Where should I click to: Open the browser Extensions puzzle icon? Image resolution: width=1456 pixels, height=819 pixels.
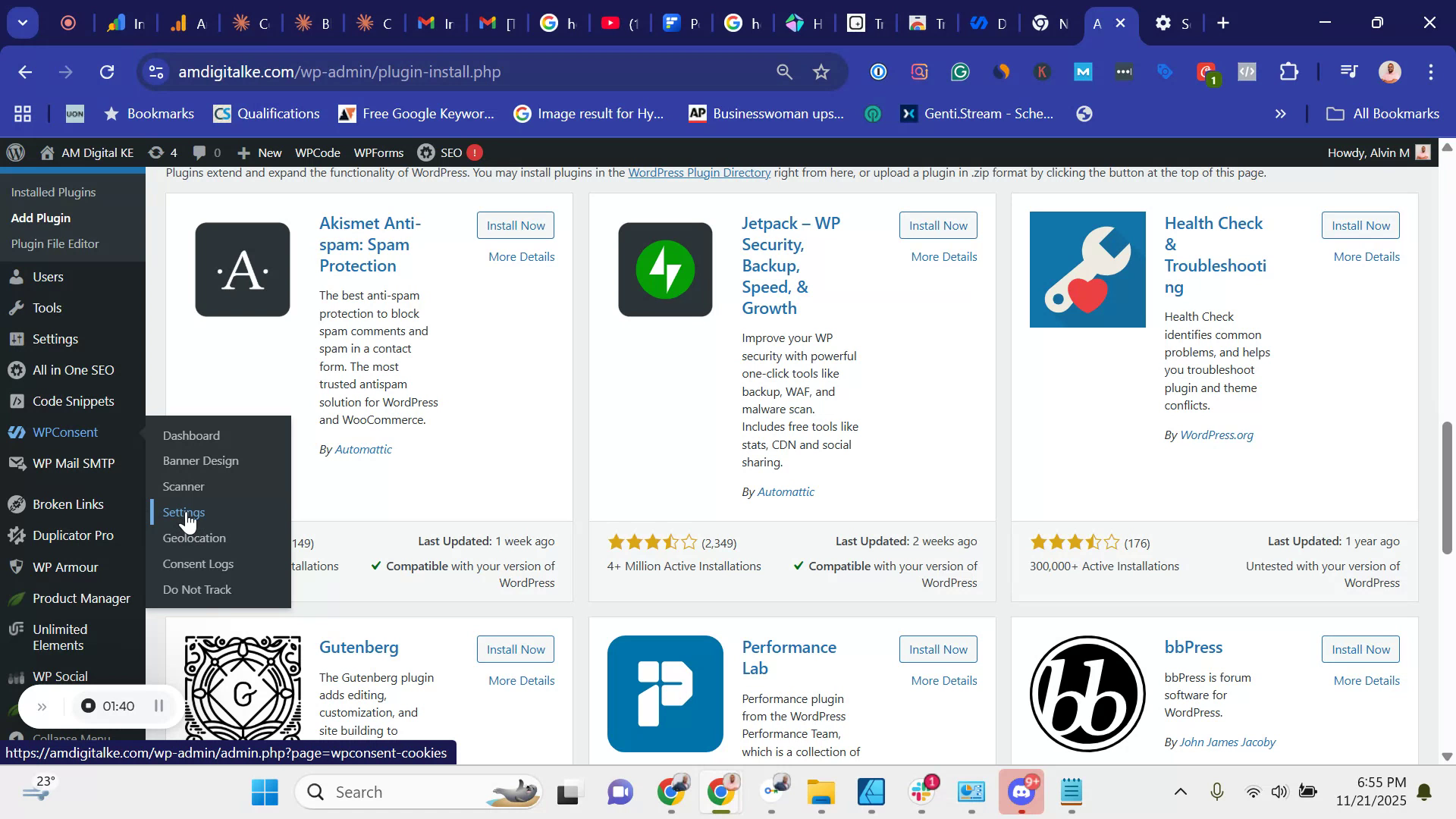pyautogui.click(x=1289, y=72)
